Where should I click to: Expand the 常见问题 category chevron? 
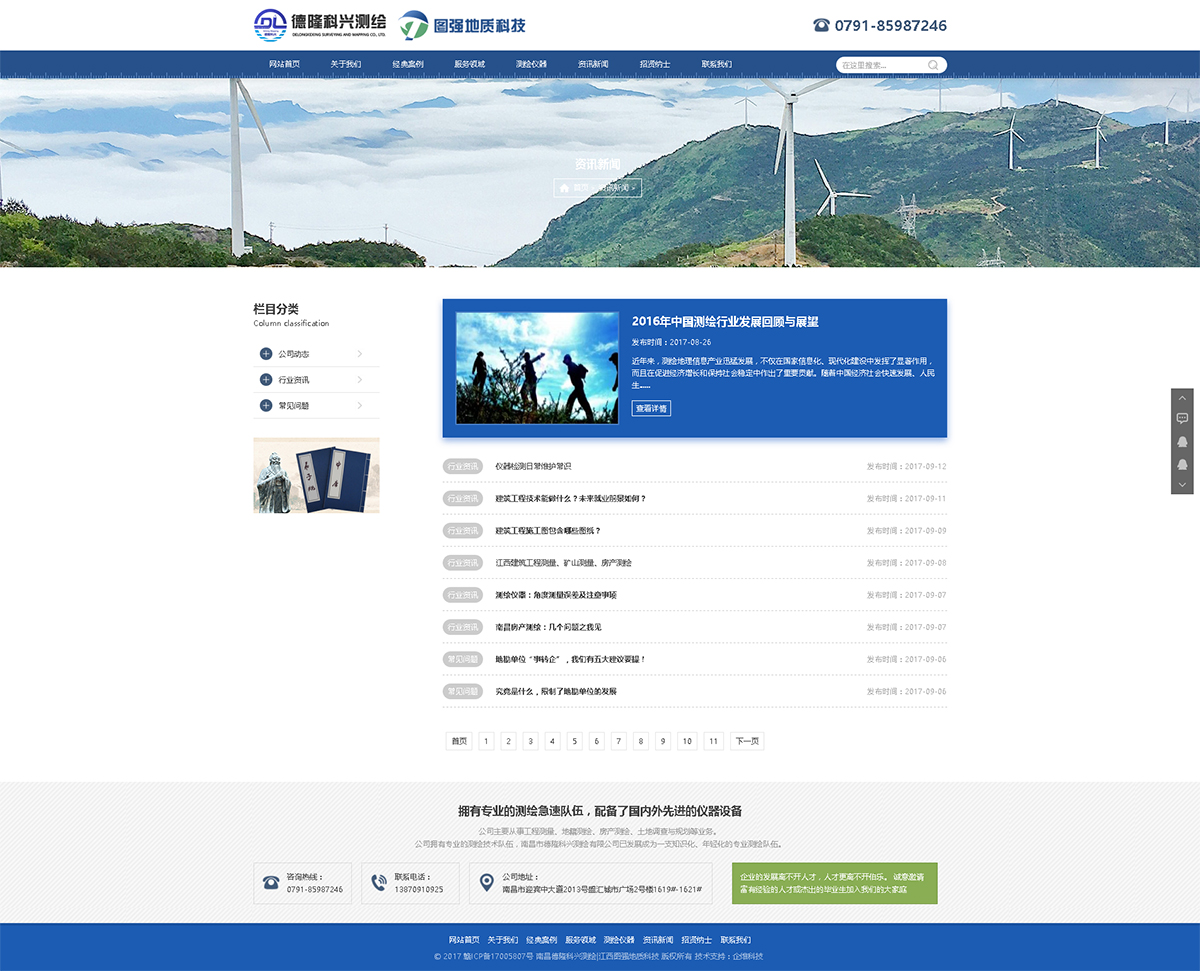click(x=360, y=406)
